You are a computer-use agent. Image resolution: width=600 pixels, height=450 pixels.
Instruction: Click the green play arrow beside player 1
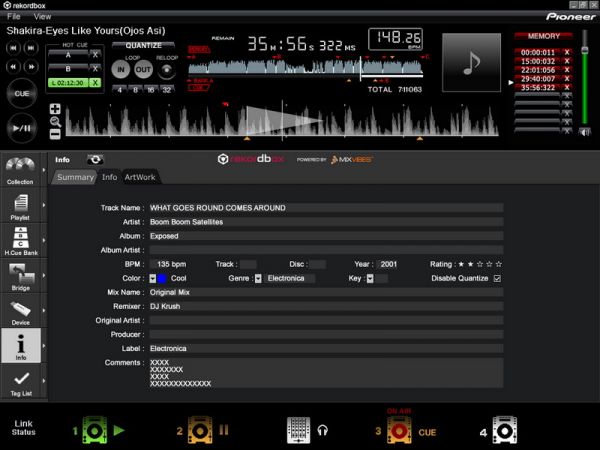[119, 430]
